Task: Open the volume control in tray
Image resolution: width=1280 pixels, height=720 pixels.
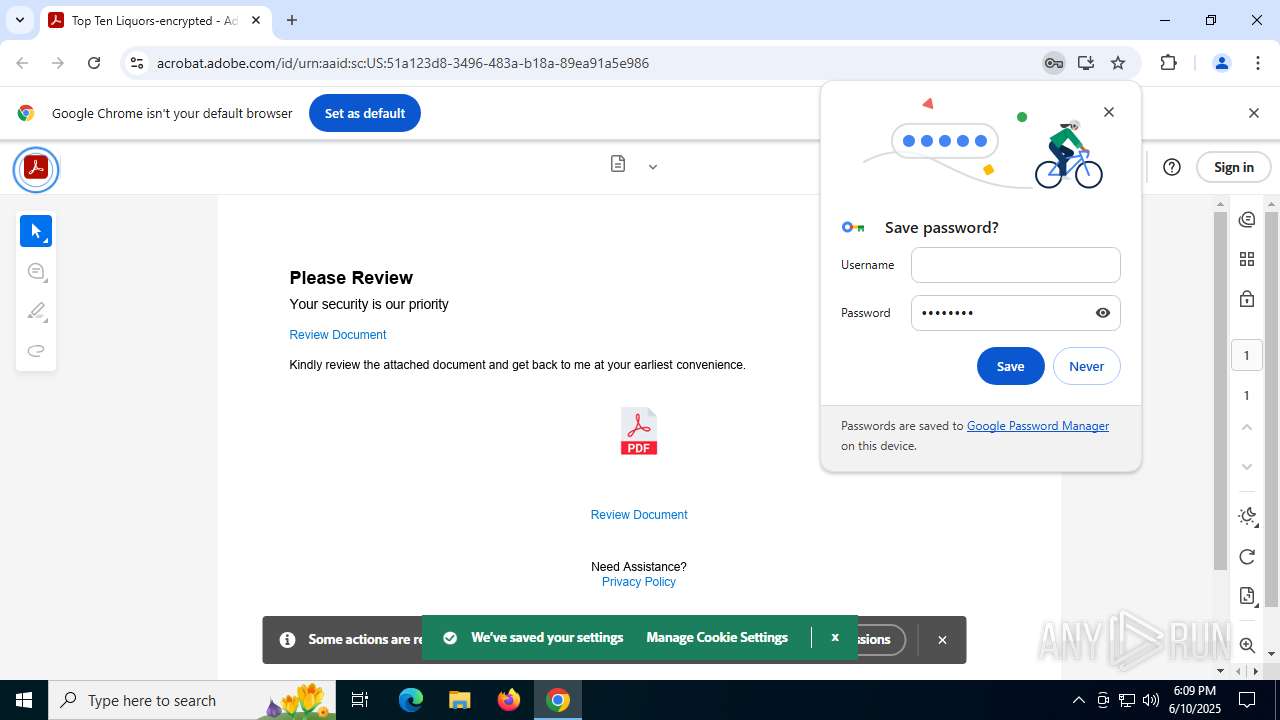Action: [1151, 700]
